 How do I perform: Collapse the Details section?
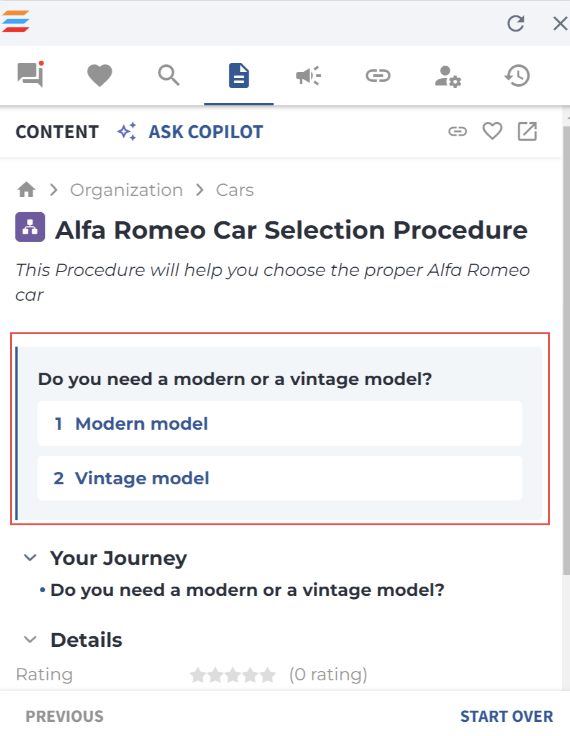[x=30, y=639]
